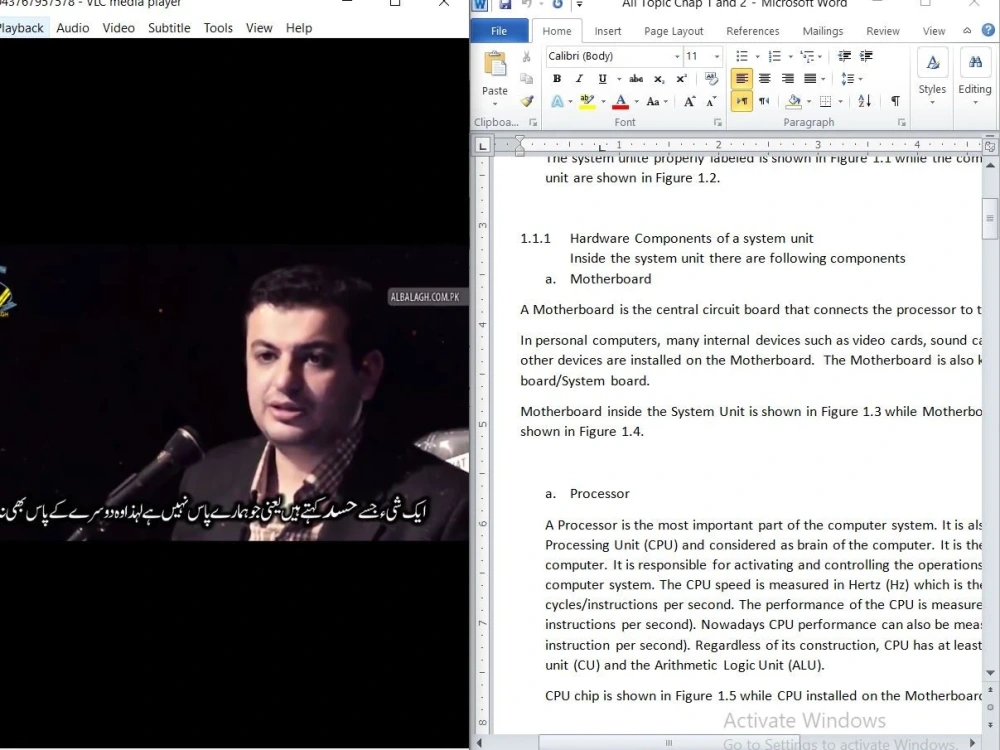Click the Sort A-Z icon

[864, 101]
